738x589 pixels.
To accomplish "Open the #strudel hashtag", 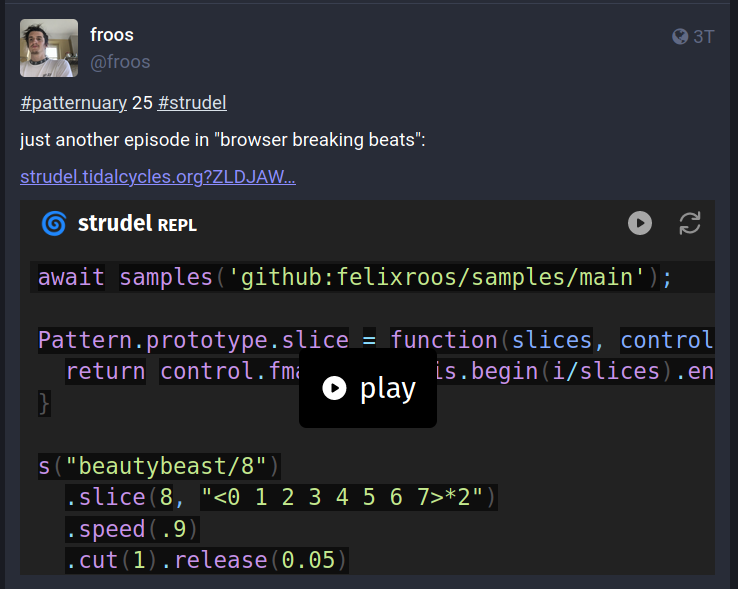I will [192, 103].
